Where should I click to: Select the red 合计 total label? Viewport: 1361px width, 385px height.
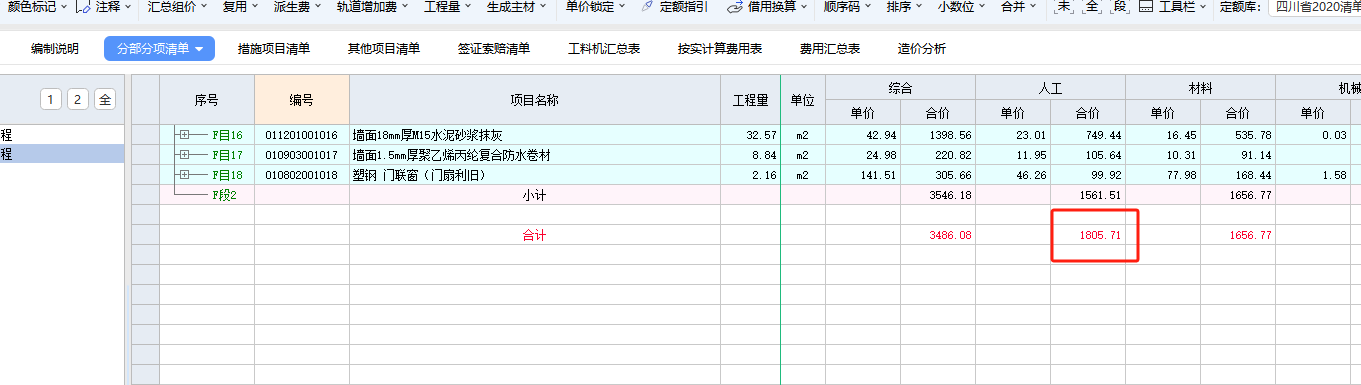535,236
